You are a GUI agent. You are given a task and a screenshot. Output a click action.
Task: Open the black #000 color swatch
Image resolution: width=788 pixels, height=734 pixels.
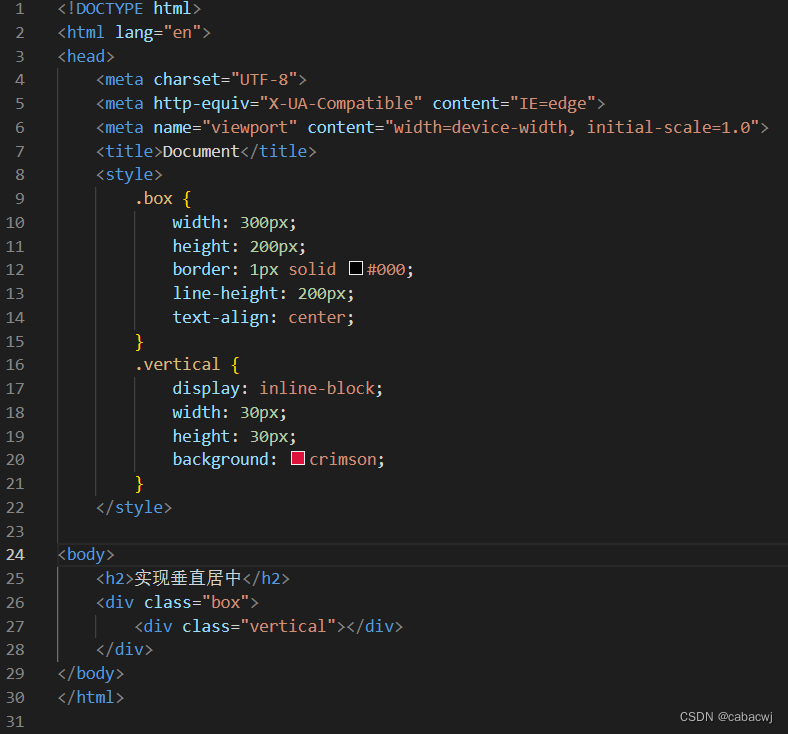pos(356,268)
